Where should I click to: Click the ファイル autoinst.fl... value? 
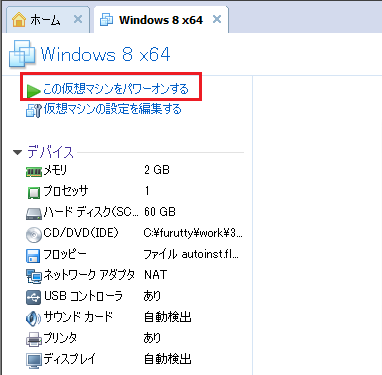pyautogui.click(x=191, y=254)
